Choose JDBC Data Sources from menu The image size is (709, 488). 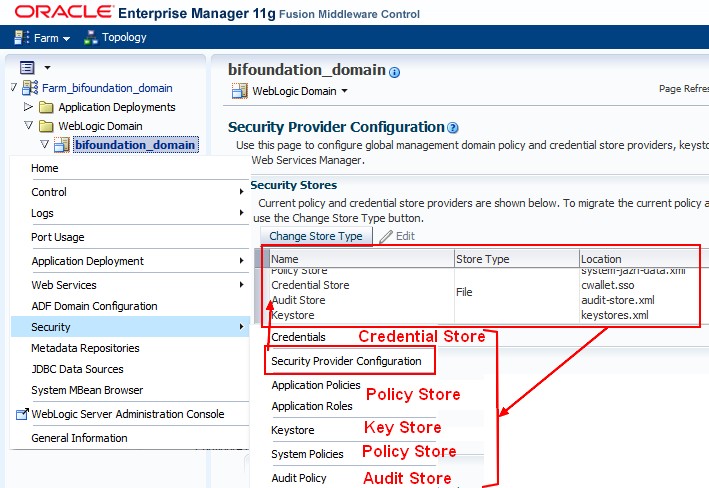[78, 369]
